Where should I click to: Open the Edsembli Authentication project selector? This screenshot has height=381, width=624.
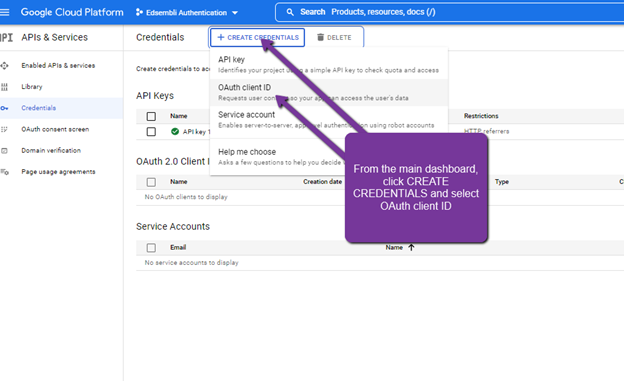click(187, 13)
